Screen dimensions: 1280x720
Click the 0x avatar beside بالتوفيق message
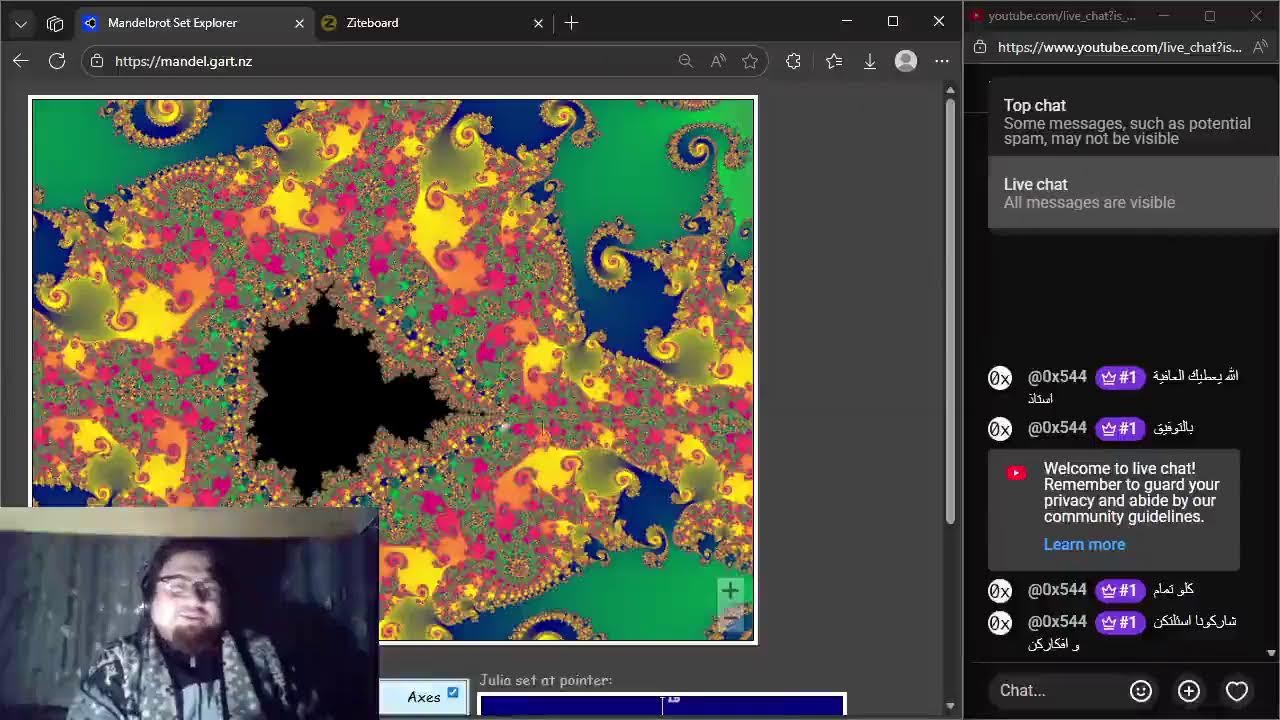coord(1000,429)
